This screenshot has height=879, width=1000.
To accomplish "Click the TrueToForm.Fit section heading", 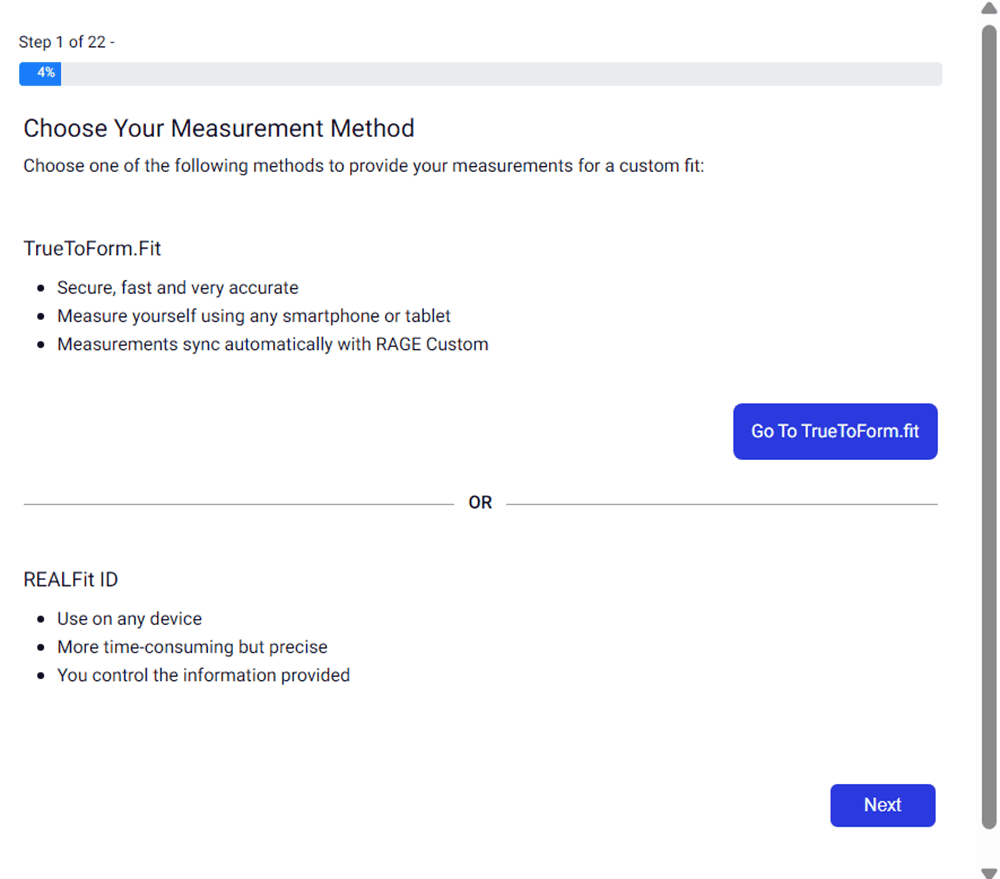I will click(x=93, y=248).
